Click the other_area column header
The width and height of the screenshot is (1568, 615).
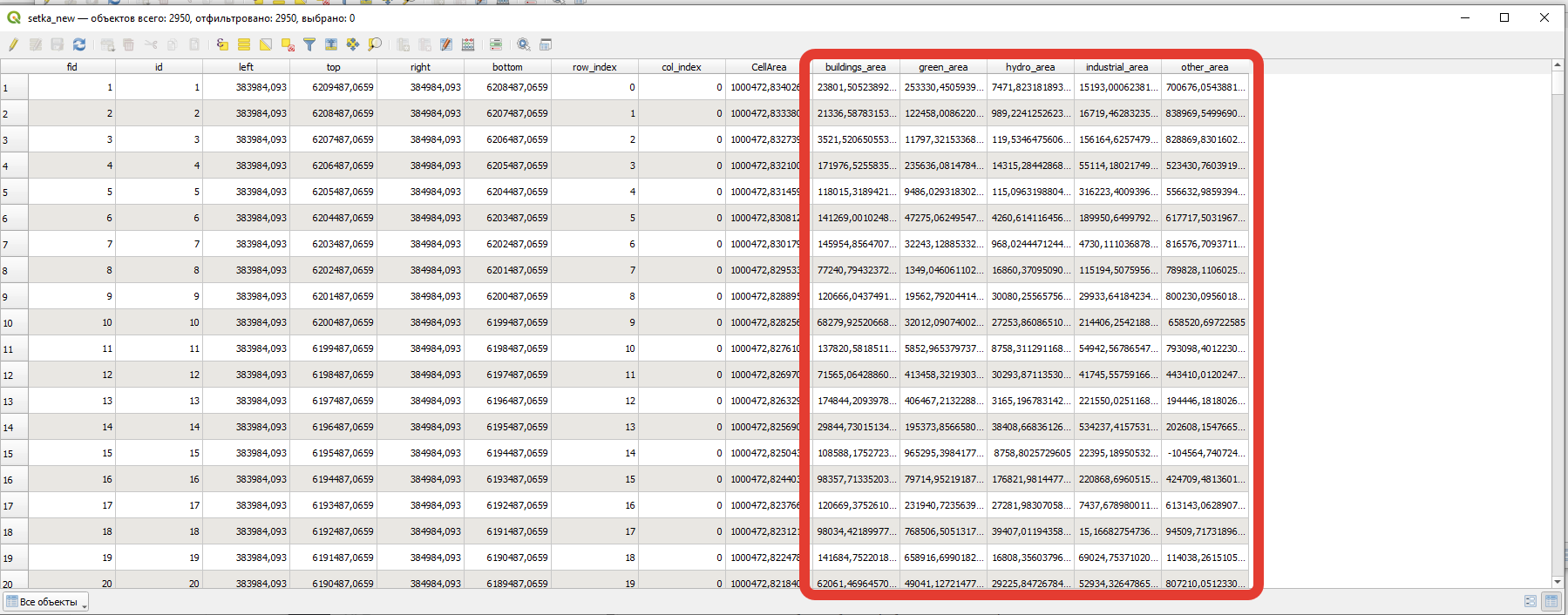[x=1205, y=67]
